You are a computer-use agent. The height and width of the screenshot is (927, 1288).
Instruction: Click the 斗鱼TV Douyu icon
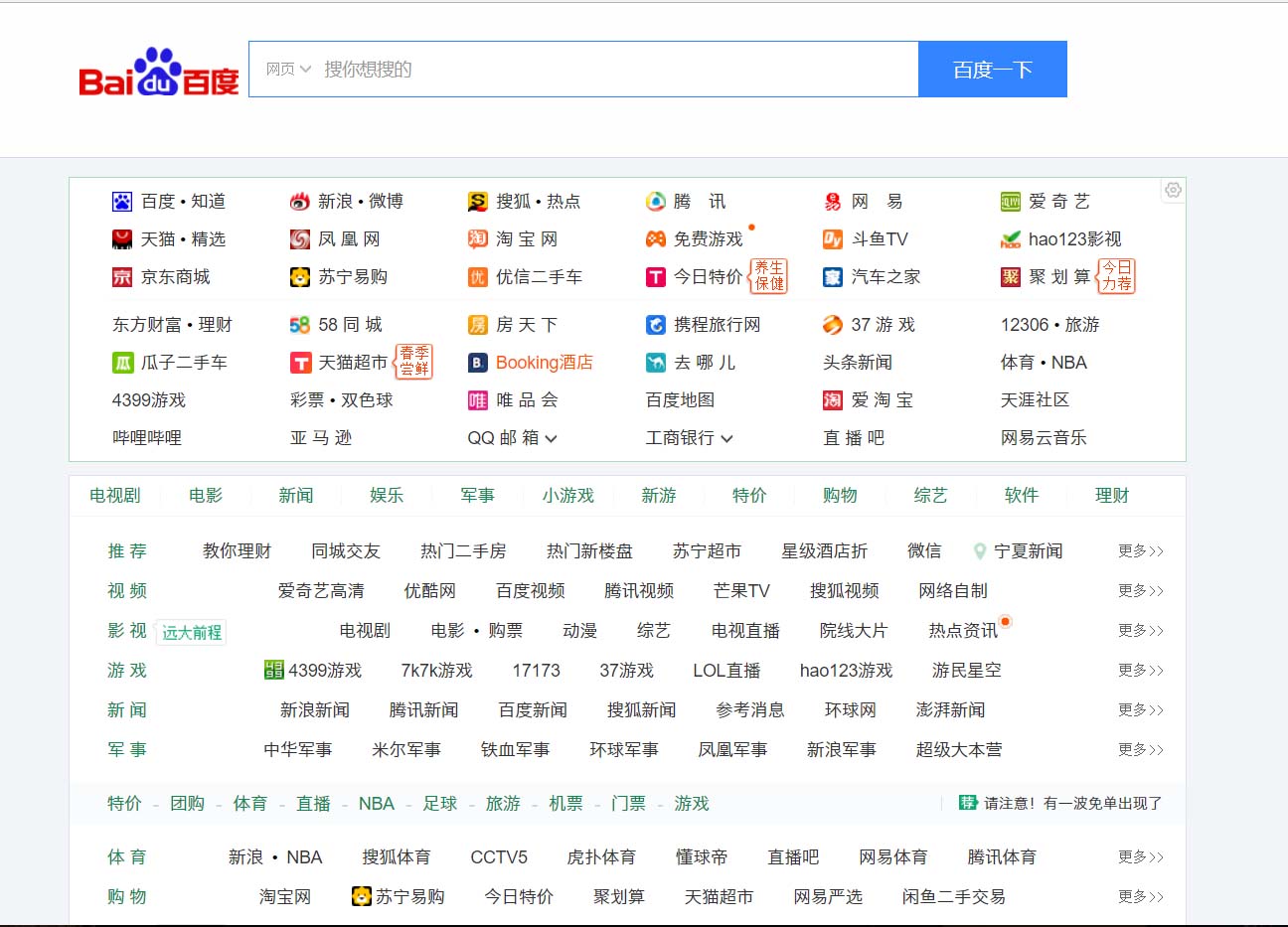tap(833, 239)
